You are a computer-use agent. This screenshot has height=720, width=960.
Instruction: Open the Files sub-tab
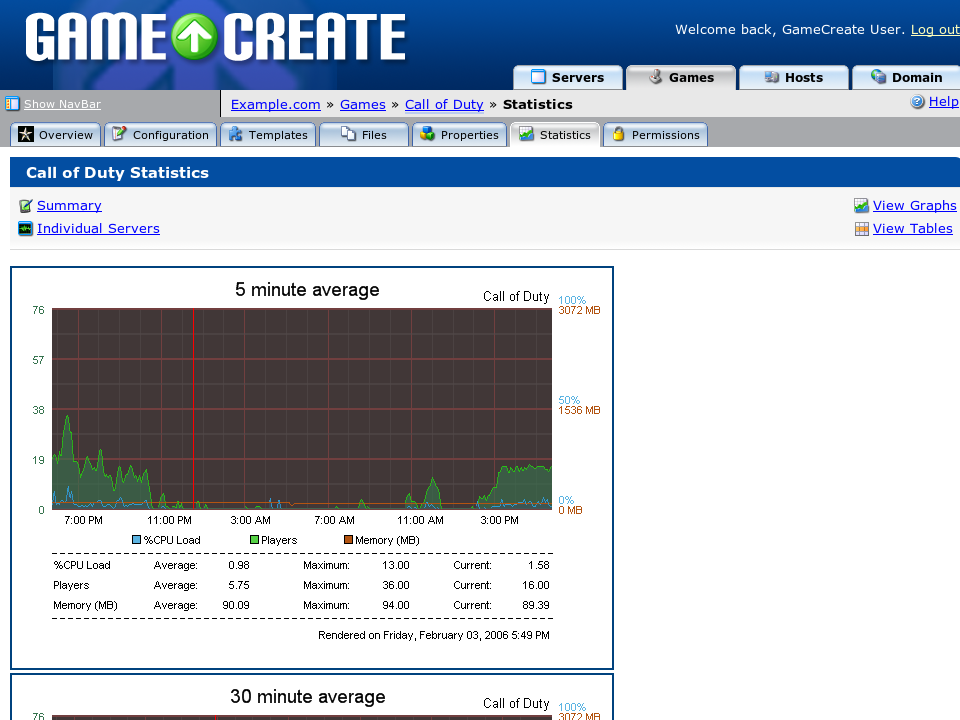pos(364,135)
